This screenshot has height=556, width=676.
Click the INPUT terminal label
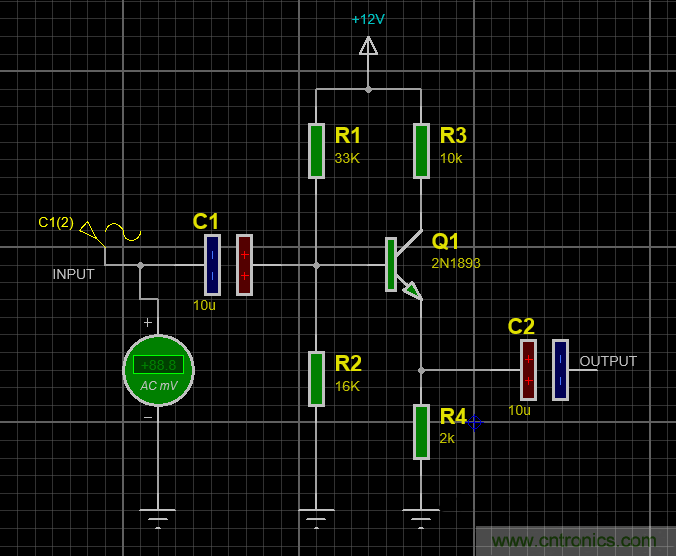[x=73, y=274]
